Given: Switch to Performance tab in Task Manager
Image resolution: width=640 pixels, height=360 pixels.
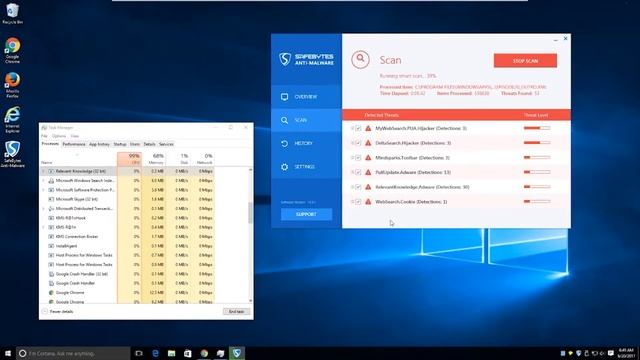Looking at the screenshot, I should coord(74,144).
